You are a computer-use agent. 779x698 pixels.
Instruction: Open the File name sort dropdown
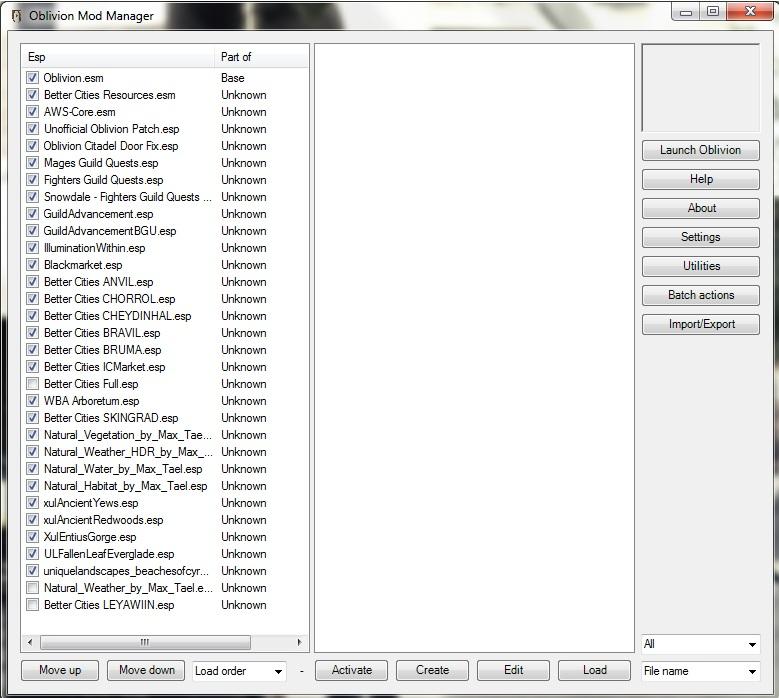coord(701,671)
